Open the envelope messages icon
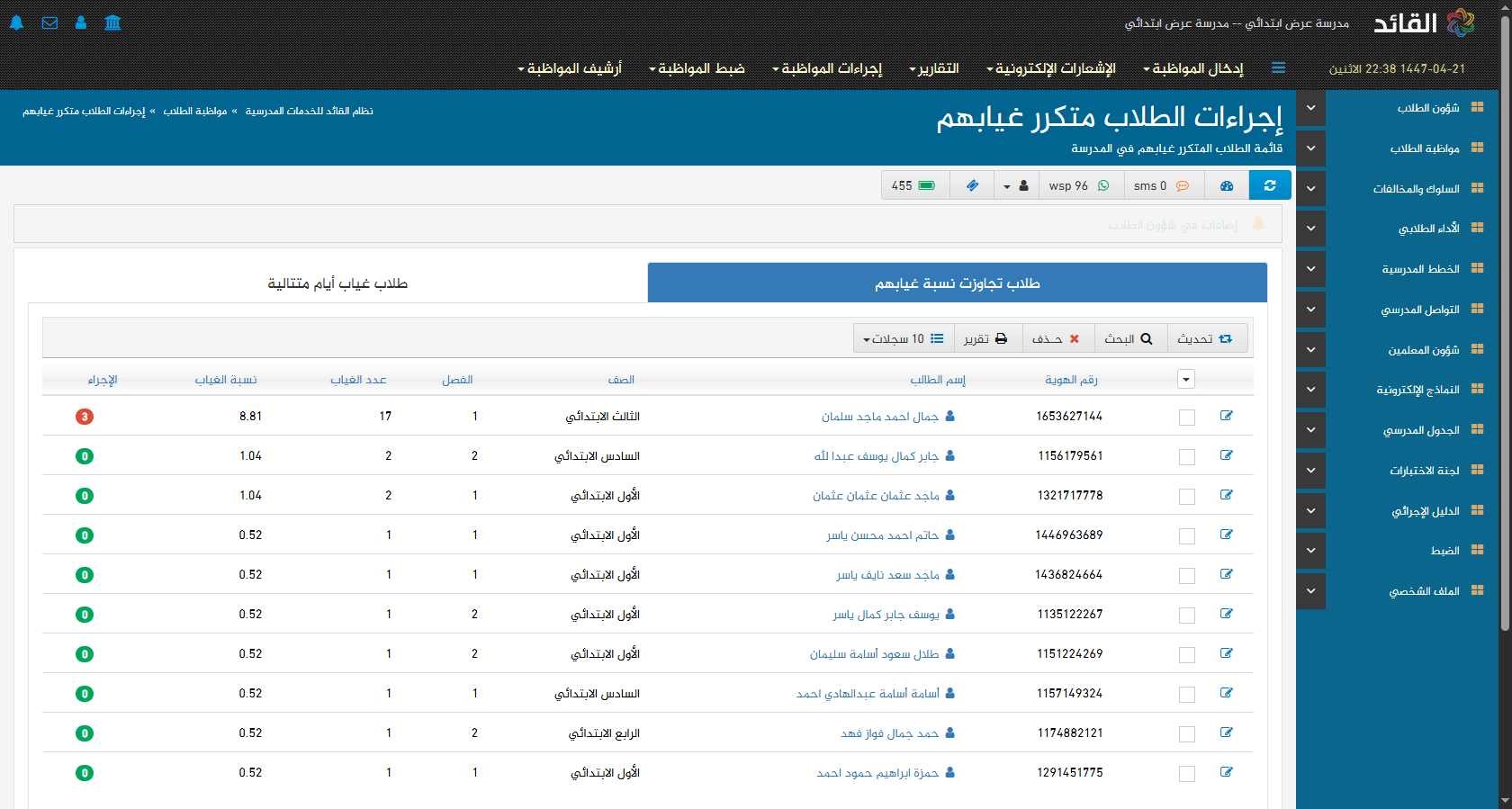Screen dimensions: 1512x809 tap(49, 22)
